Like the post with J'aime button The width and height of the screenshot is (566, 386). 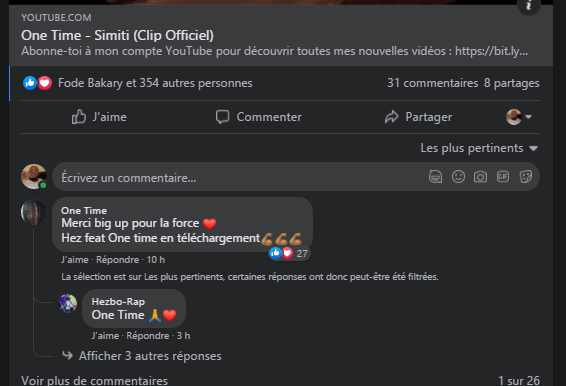click(99, 117)
